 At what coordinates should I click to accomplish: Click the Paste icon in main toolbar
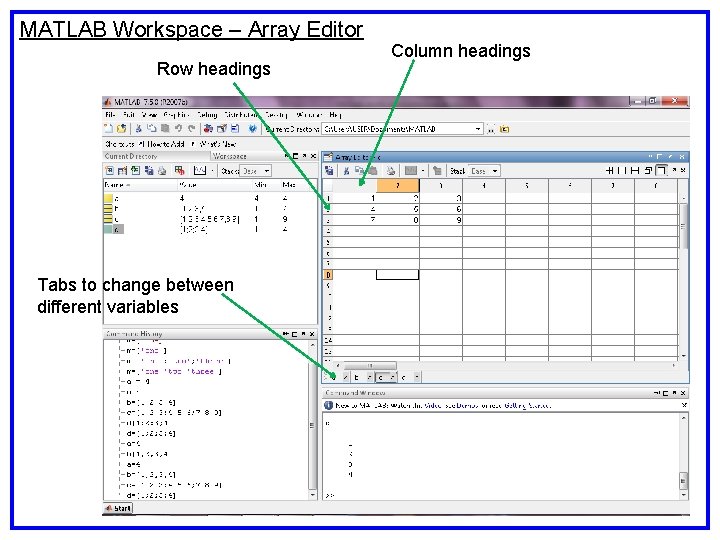[x=165, y=129]
